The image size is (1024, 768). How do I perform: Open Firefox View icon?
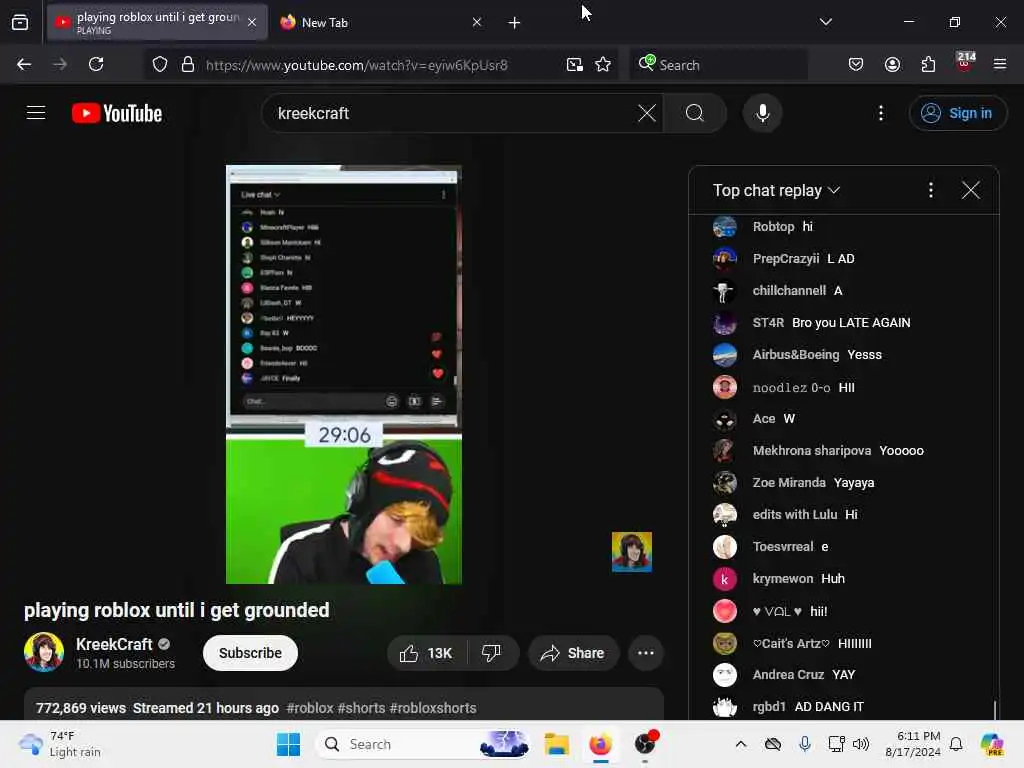point(20,22)
